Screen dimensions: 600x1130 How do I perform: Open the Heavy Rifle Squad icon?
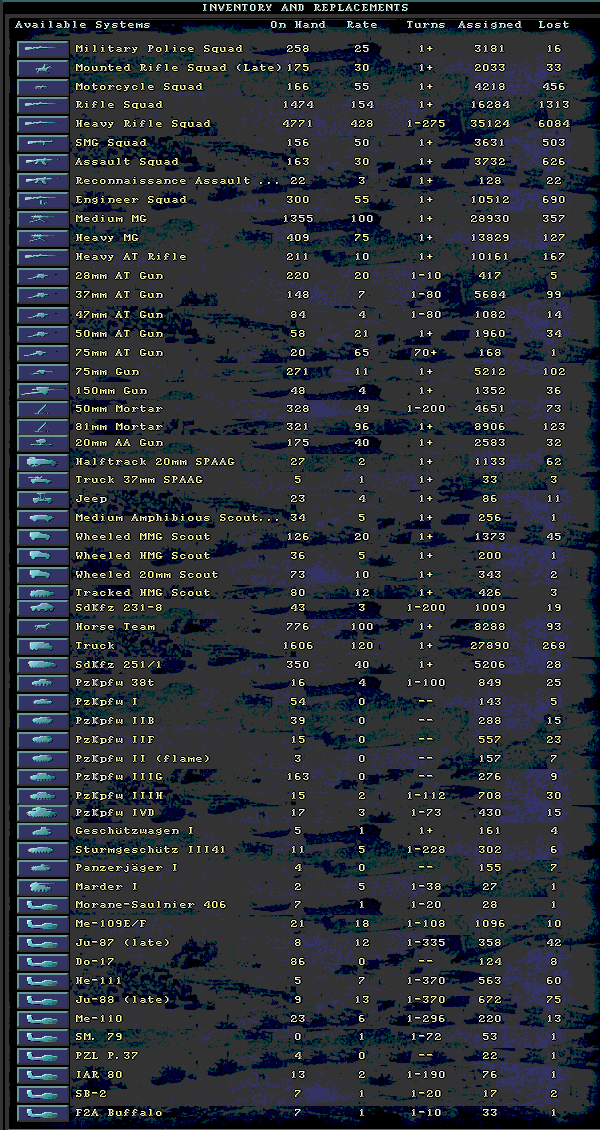pos(43,124)
